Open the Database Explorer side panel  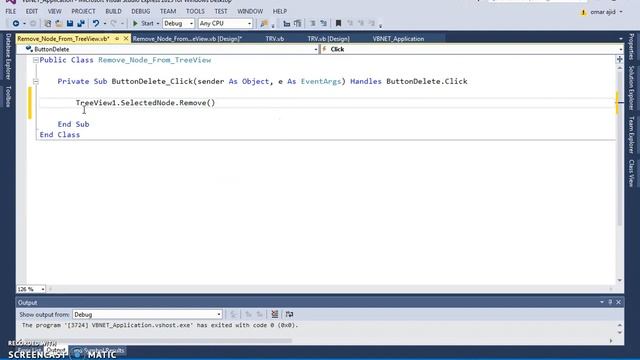[8, 57]
